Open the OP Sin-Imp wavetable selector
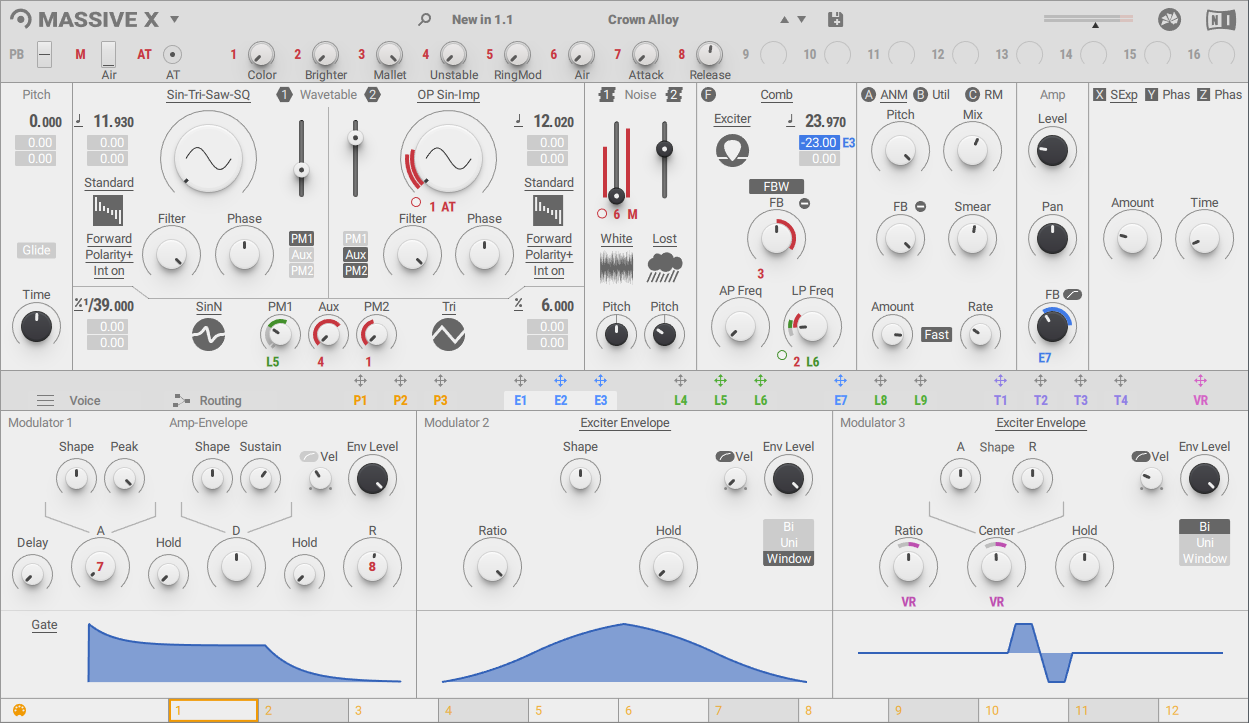1249x723 pixels. coord(448,95)
